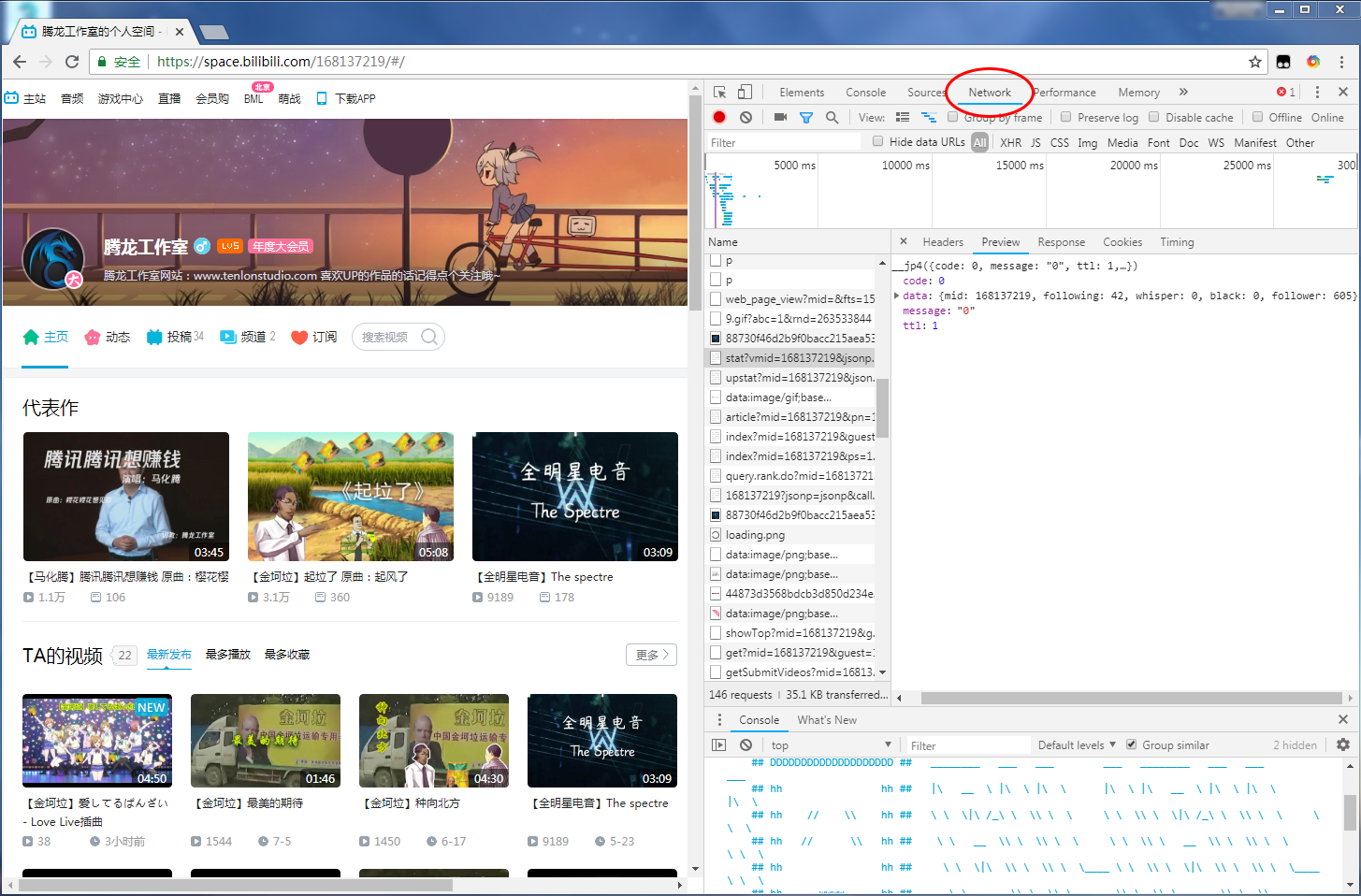Open the drawer three-dot menu beside Console

[x=719, y=719]
